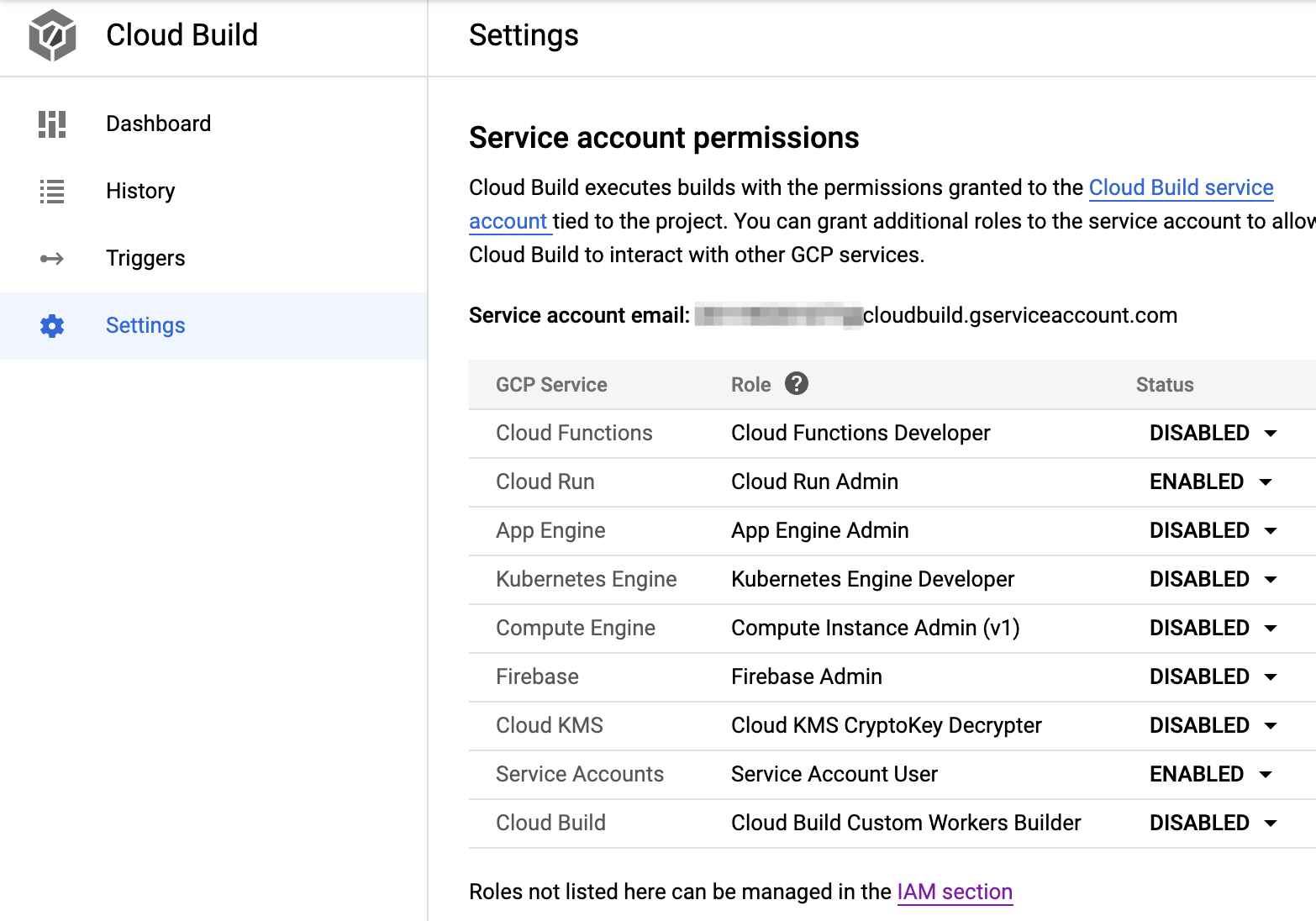
Task: Open the Cloud Run status dropdown
Action: point(1210,482)
